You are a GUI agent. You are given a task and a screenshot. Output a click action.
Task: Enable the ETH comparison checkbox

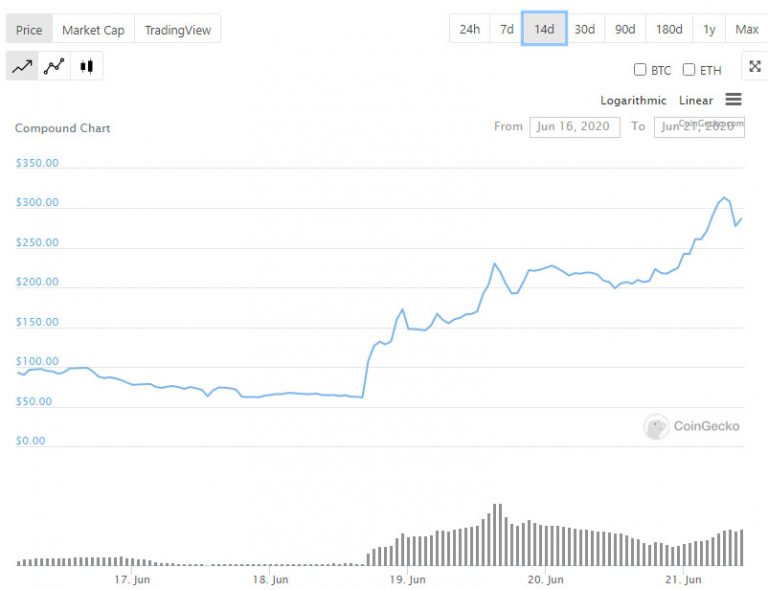[689, 70]
